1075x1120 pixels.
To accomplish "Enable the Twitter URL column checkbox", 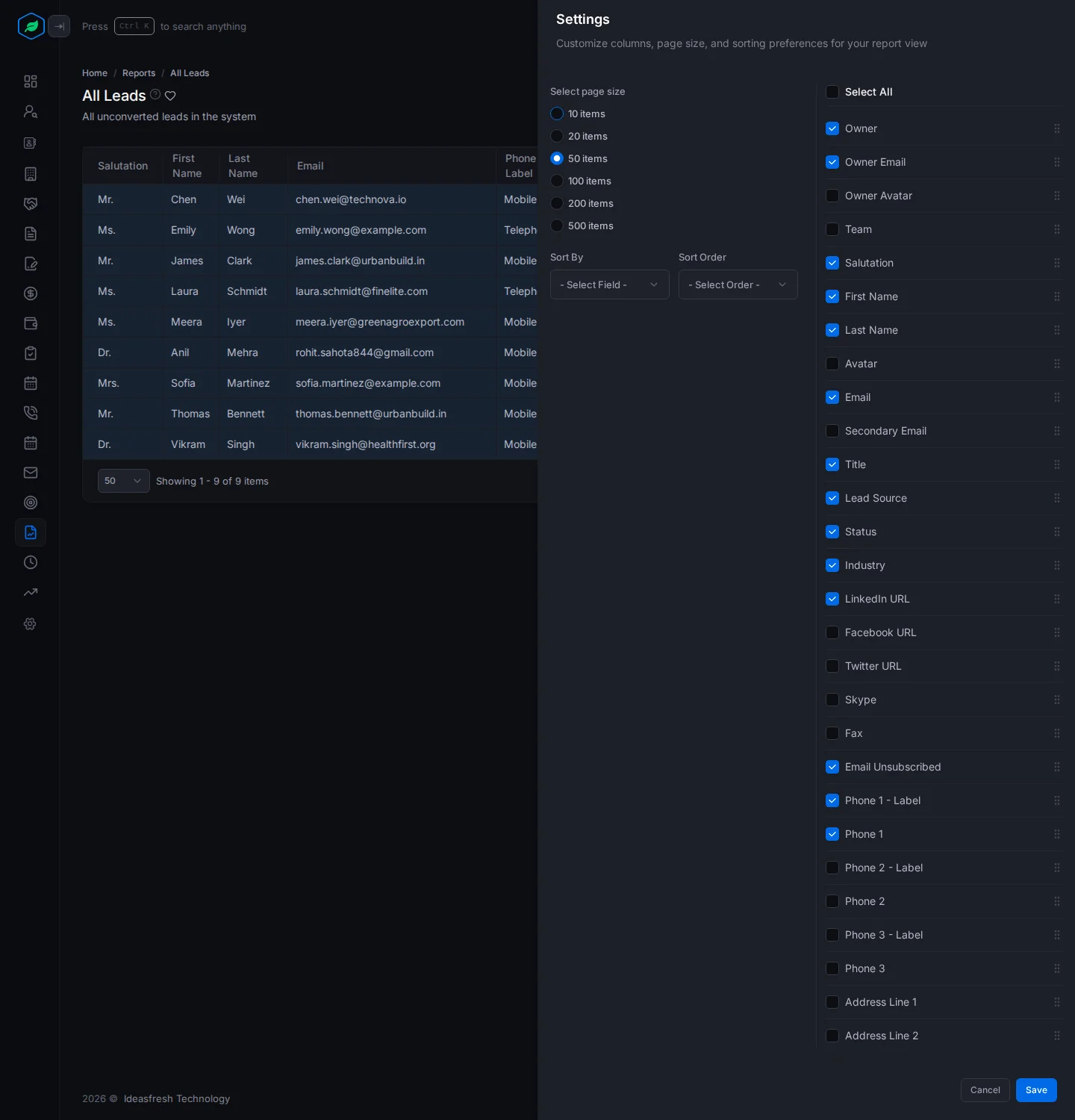I will tap(832, 666).
